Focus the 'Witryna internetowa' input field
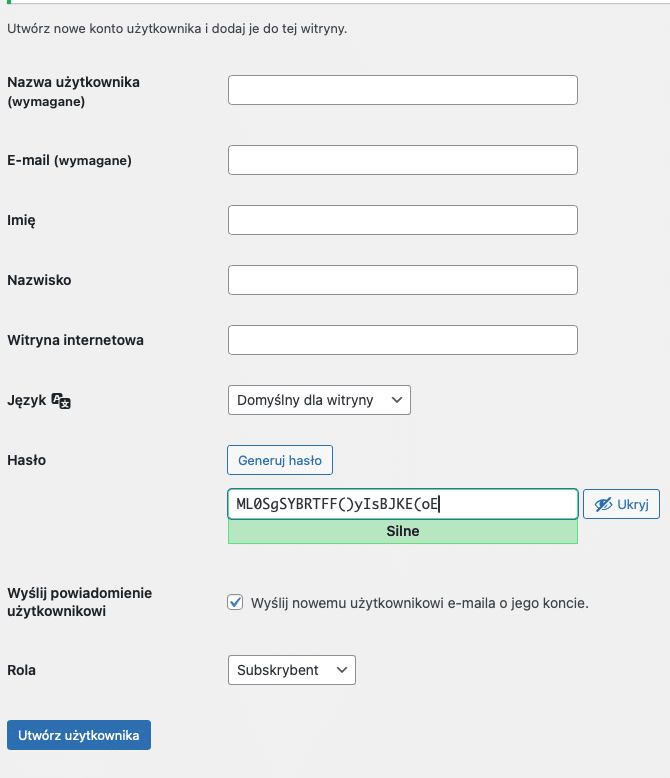Screen dimensions: 670x778 pos(402,340)
